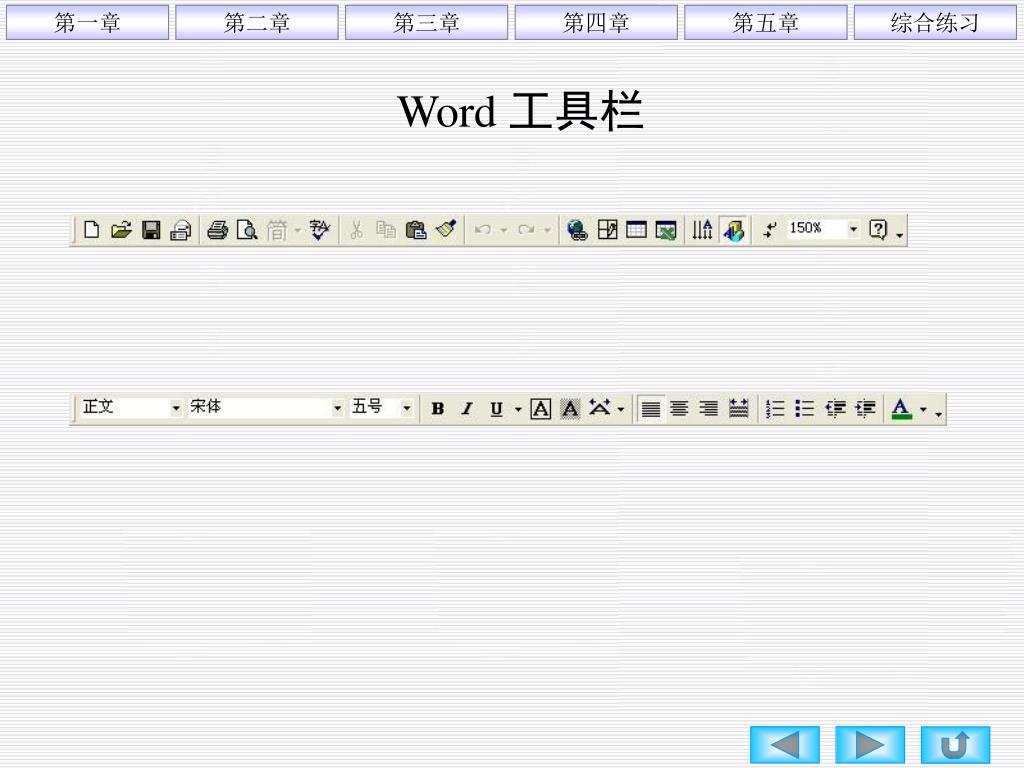1024x768 pixels.
Task: Expand the formatting toolbar more-buttons arrow
Action: (938, 413)
